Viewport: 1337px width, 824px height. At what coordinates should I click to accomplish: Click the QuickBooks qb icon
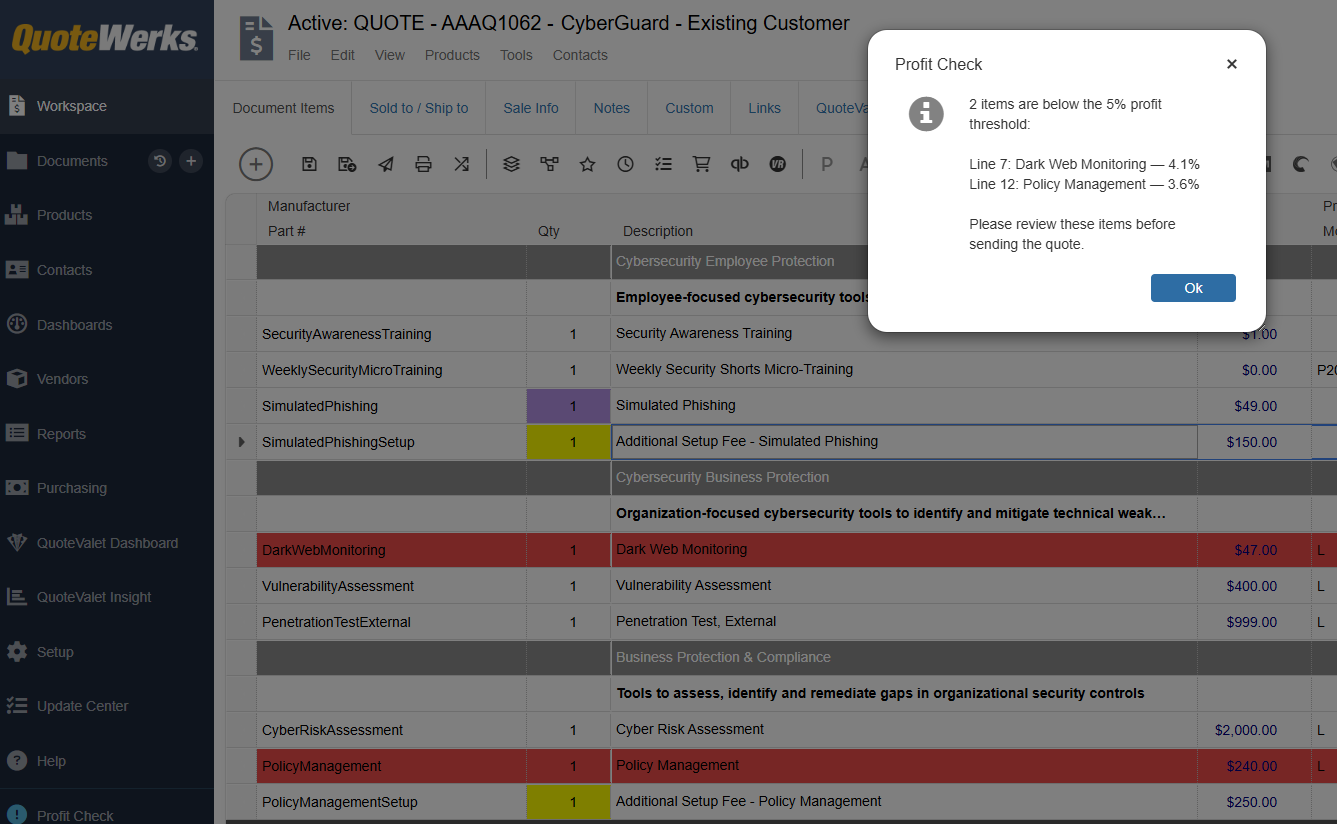pos(739,164)
